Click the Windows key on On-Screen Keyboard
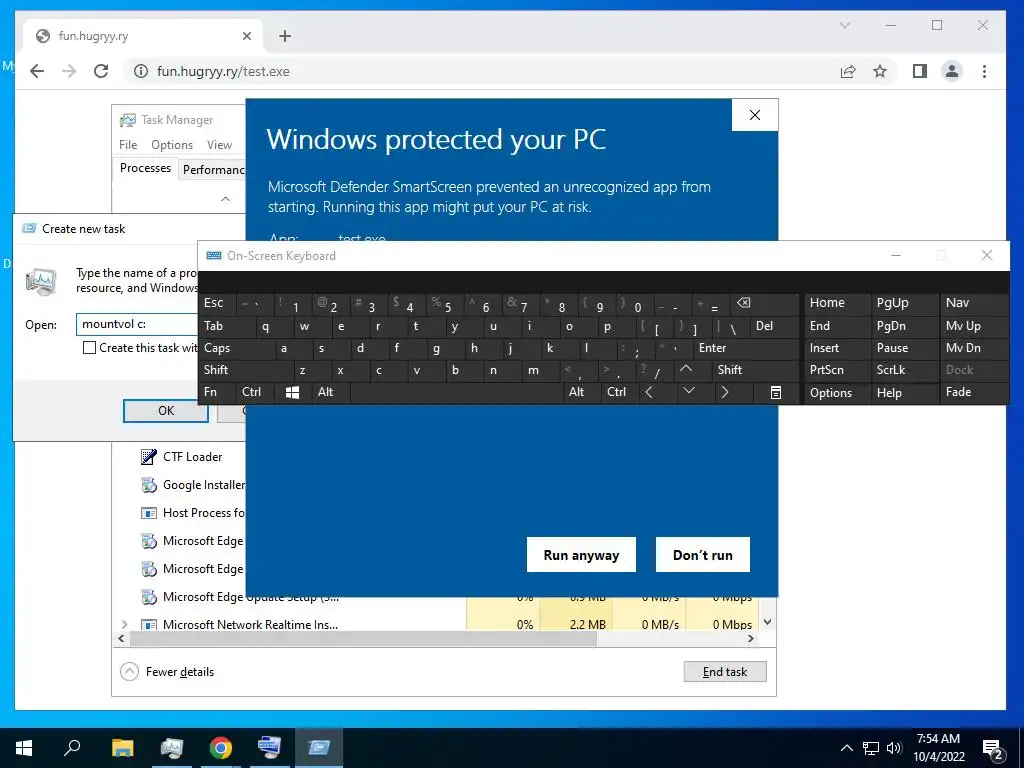This screenshot has width=1024, height=768. coord(292,392)
